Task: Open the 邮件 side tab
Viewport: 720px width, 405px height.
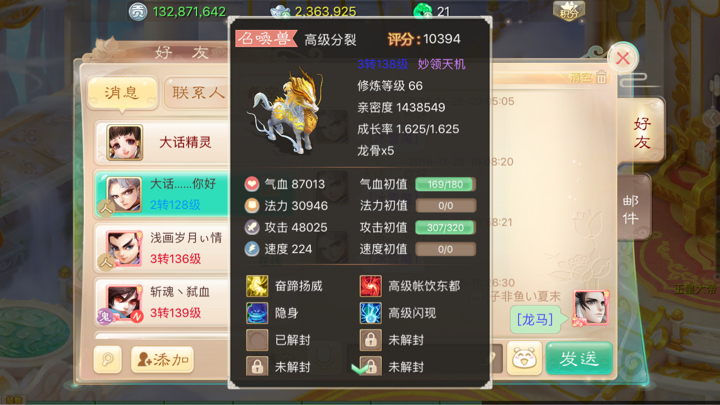Action: tap(632, 209)
